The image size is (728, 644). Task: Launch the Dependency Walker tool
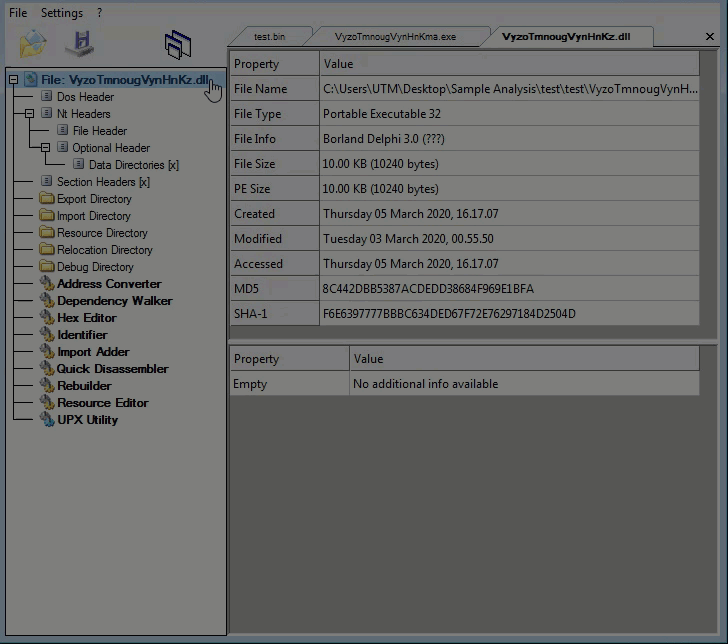click(115, 301)
